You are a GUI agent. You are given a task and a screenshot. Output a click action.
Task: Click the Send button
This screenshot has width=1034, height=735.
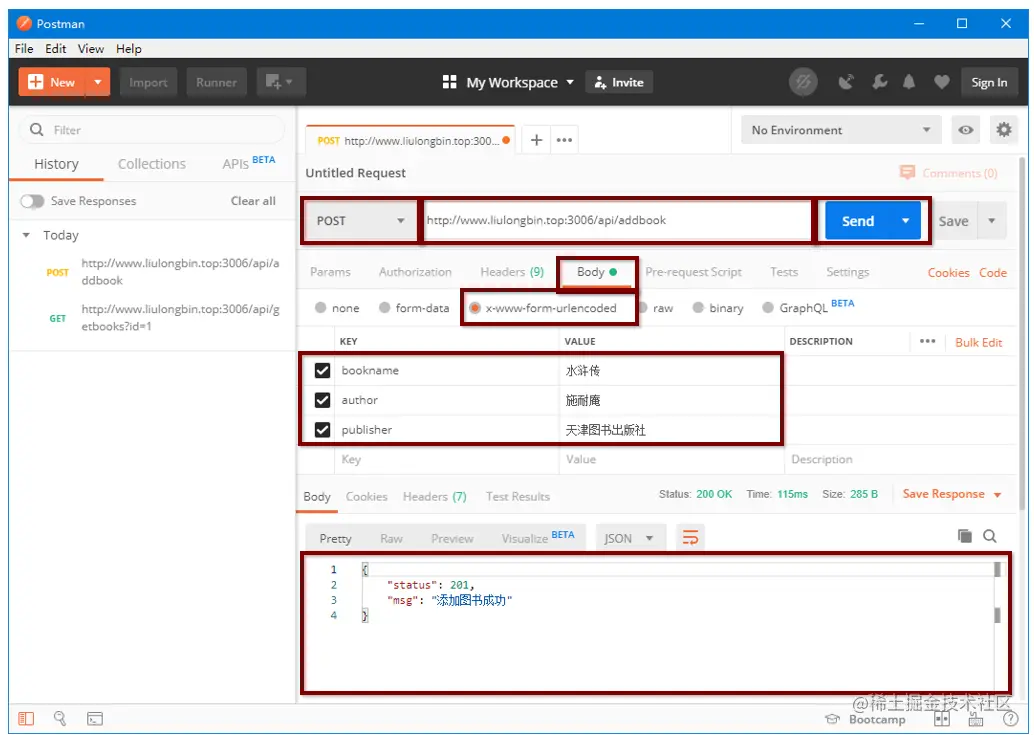tap(857, 221)
